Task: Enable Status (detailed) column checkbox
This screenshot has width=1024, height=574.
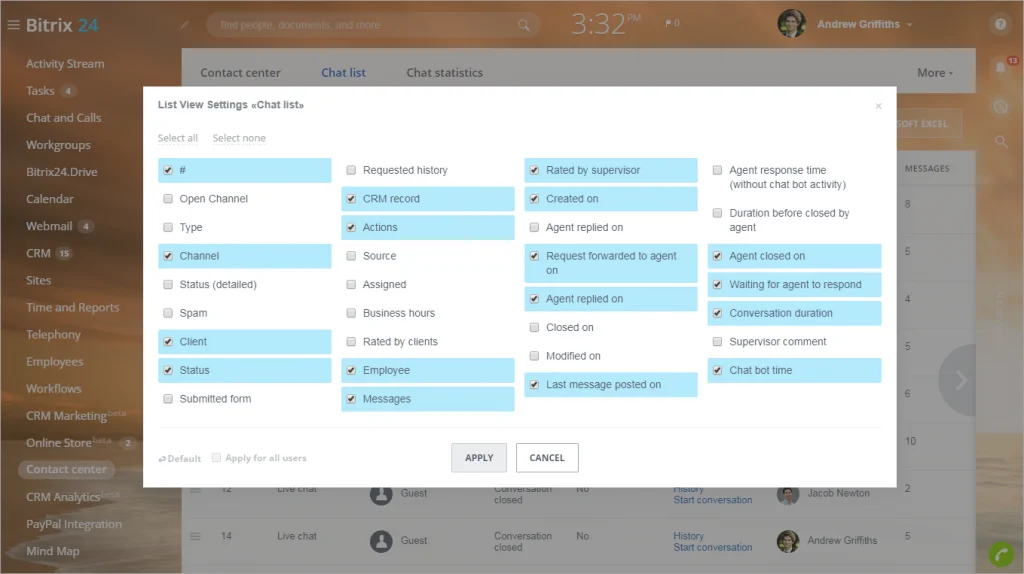Action: click(x=168, y=285)
